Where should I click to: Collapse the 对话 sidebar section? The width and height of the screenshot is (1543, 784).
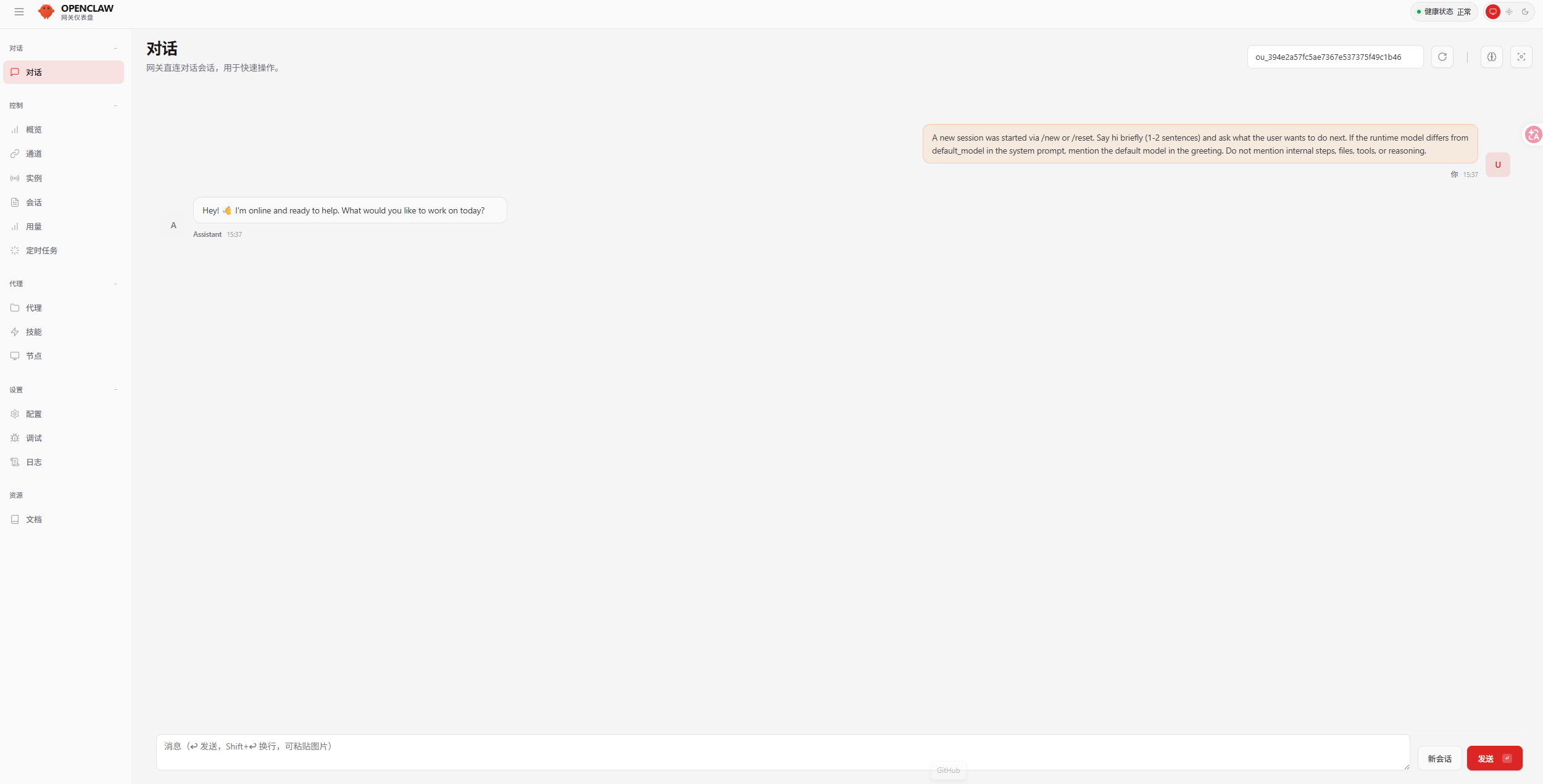pos(64,48)
